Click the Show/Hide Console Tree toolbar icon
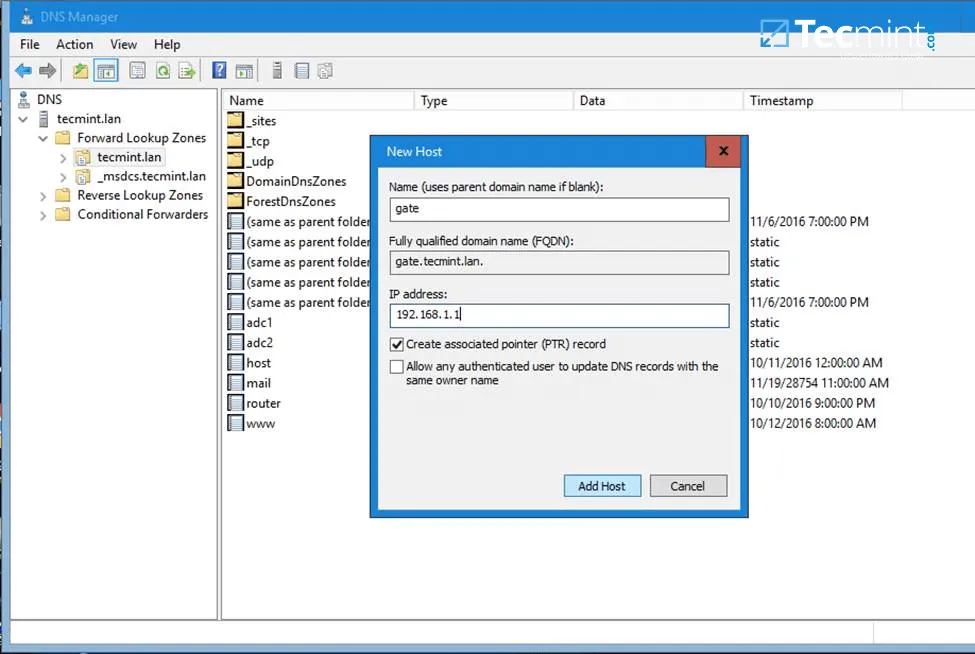 click(x=106, y=70)
